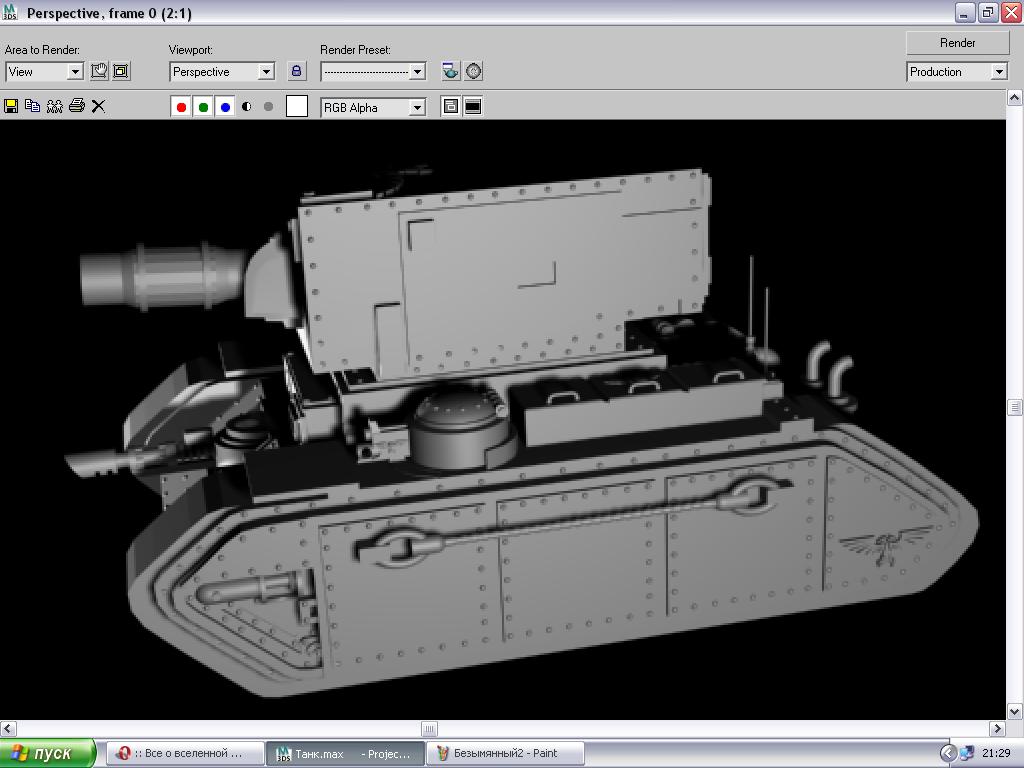Click the Edit Region icon next to View

(99, 71)
